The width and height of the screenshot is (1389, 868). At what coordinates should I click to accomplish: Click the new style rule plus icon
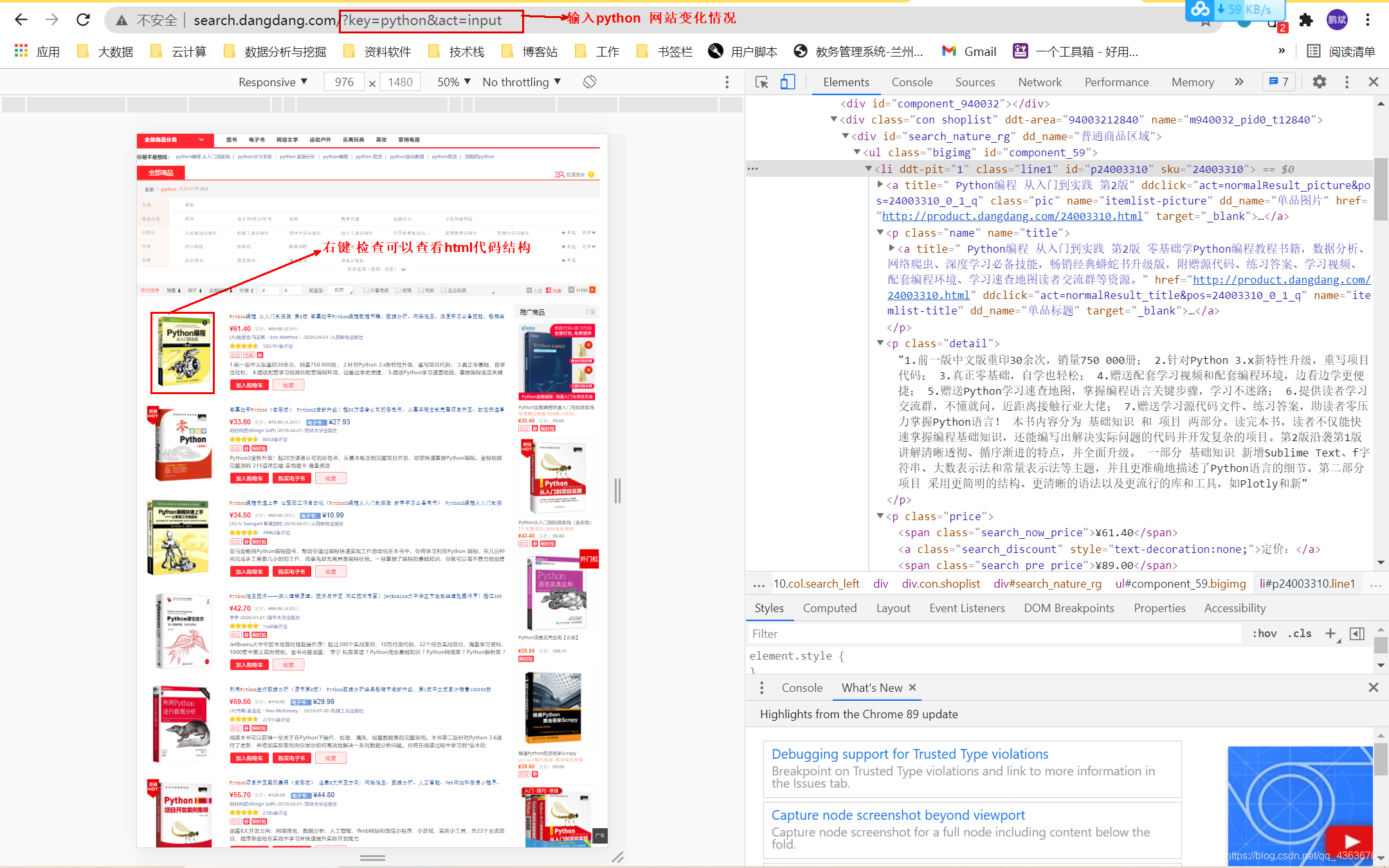[1330, 633]
